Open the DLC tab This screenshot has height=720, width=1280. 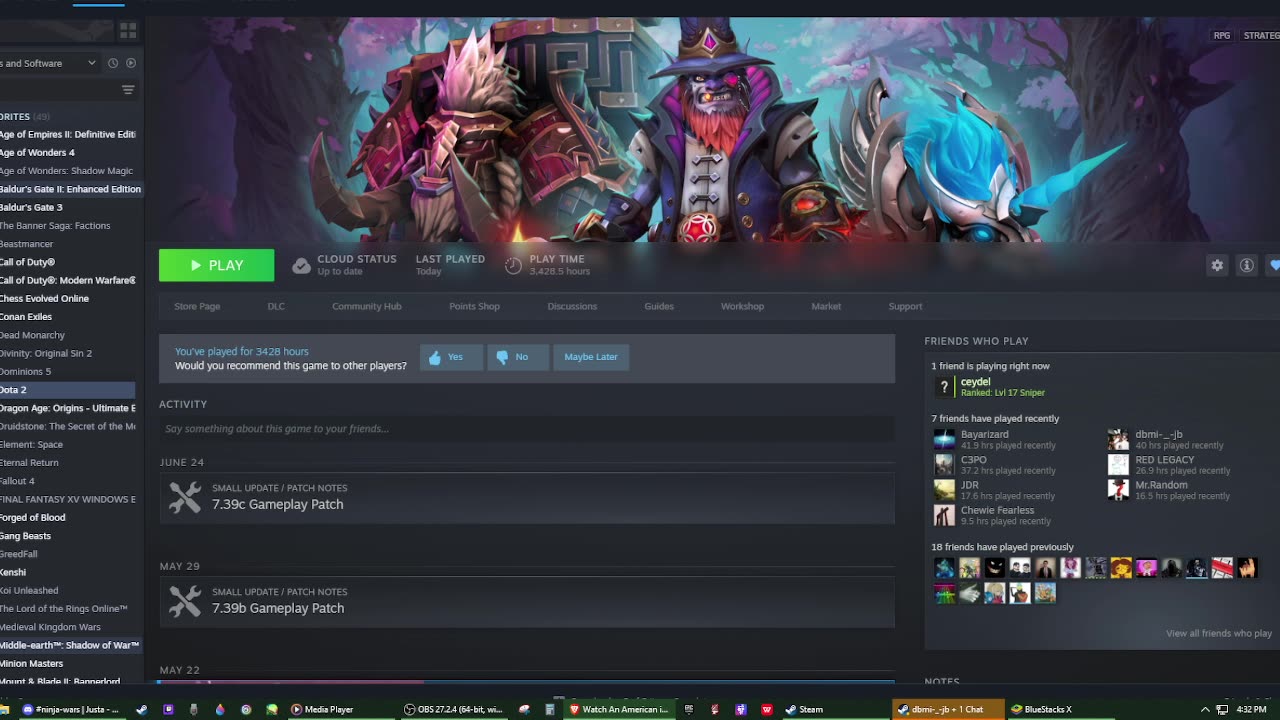[x=276, y=306]
